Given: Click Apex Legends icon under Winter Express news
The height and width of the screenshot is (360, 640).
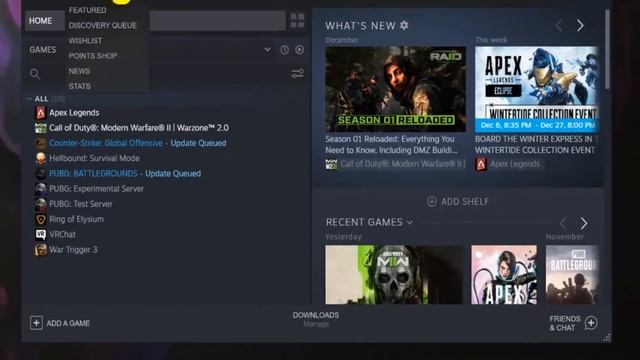Looking at the screenshot, I should tap(481, 164).
